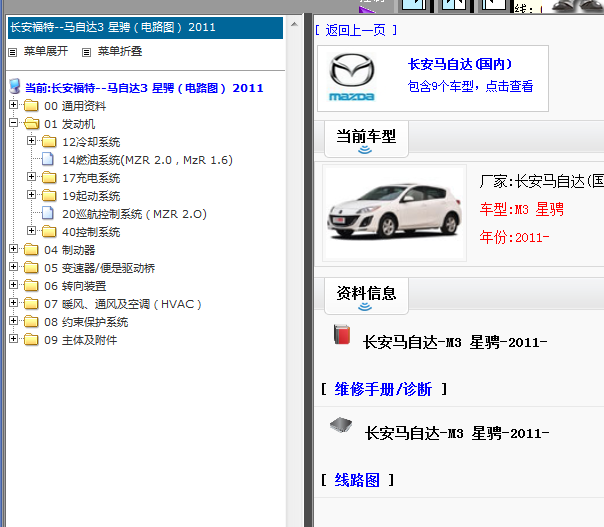Image resolution: width=604 pixels, height=527 pixels.
Task: Open the 维修手册/诊断 link
Action: coord(383,389)
